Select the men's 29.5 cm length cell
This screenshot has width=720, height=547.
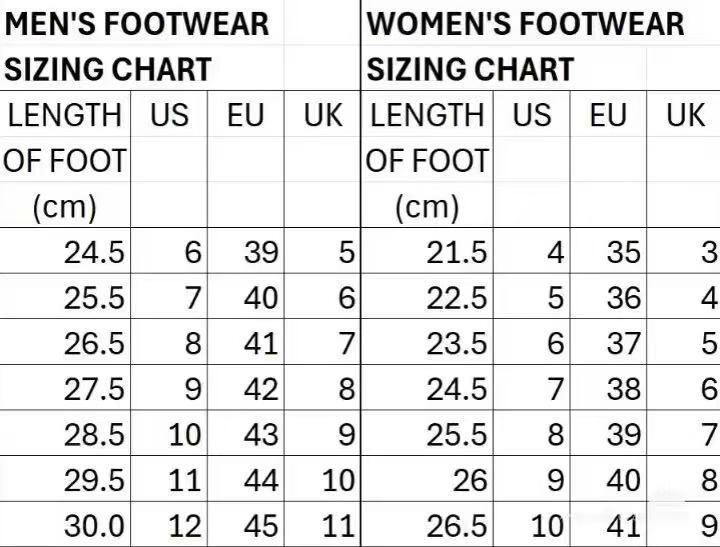click(x=95, y=481)
